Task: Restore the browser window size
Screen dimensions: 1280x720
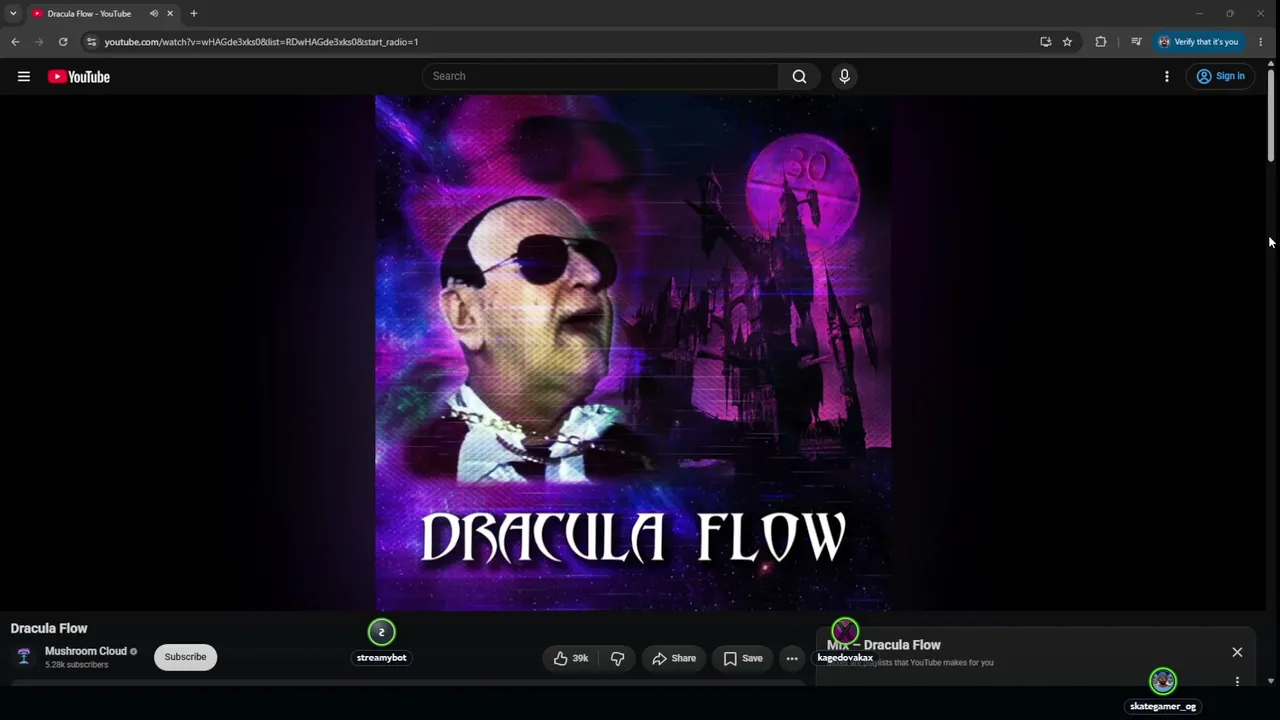Action: click(x=1230, y=13)
